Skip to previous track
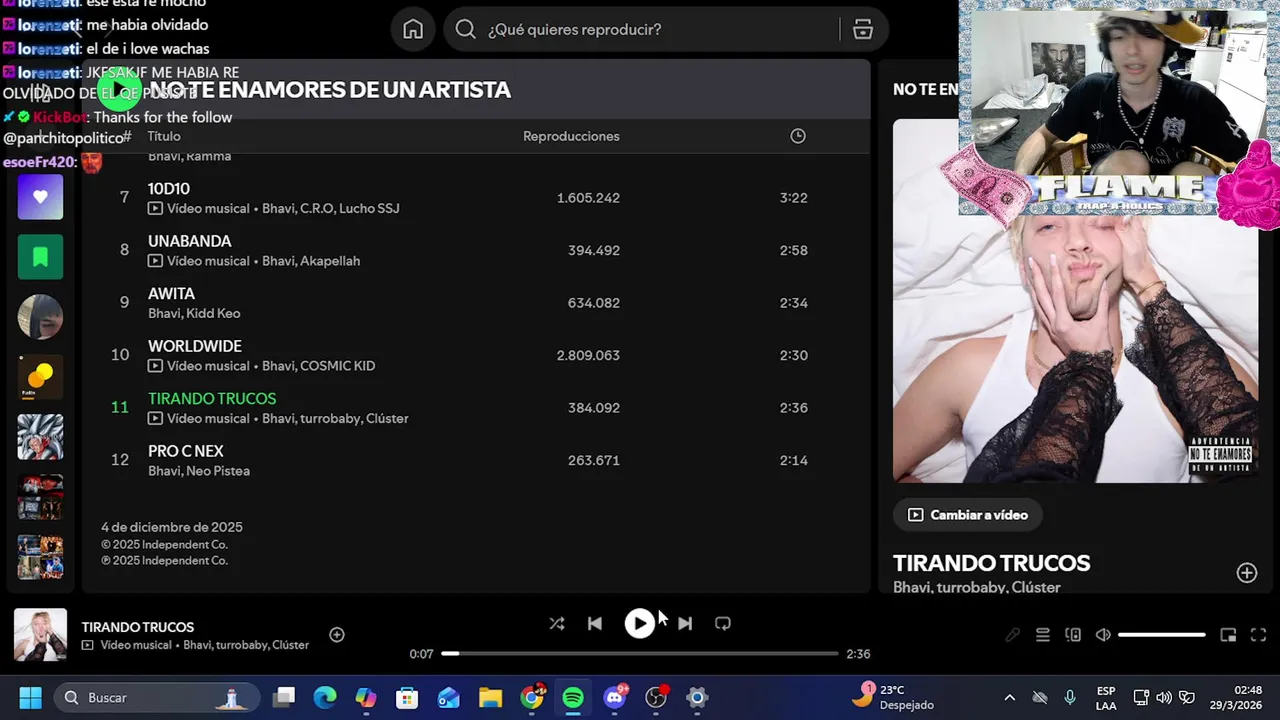Screen dimensions: 1280x720 pos(595,623)
